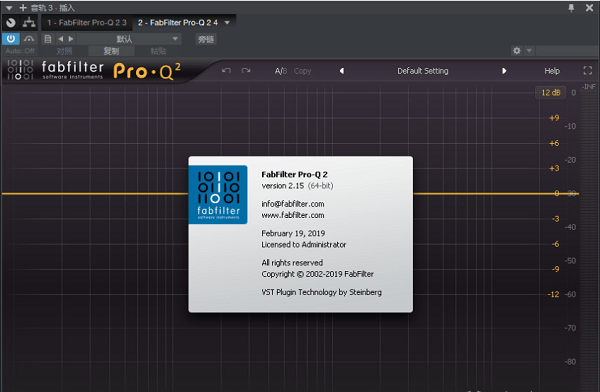Click the redo arrow in Pro-Q
Screen dimensions: 600x392
(246, 71)
